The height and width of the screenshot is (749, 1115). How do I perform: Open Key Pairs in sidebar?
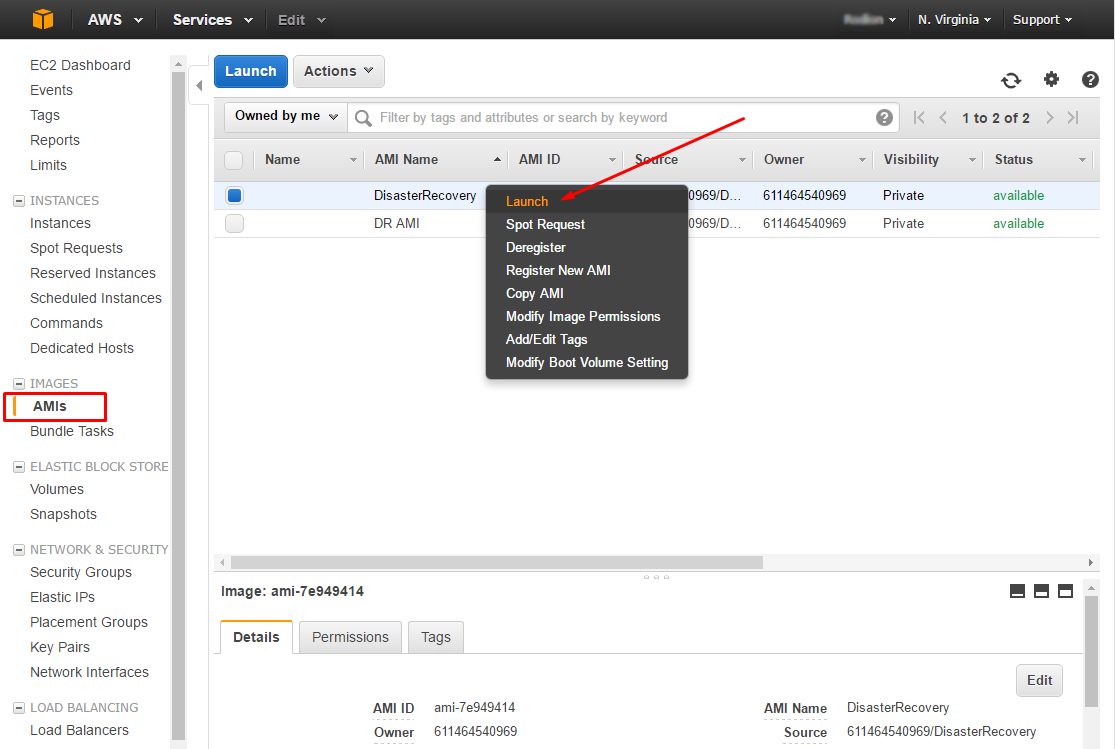coord(60,647)
